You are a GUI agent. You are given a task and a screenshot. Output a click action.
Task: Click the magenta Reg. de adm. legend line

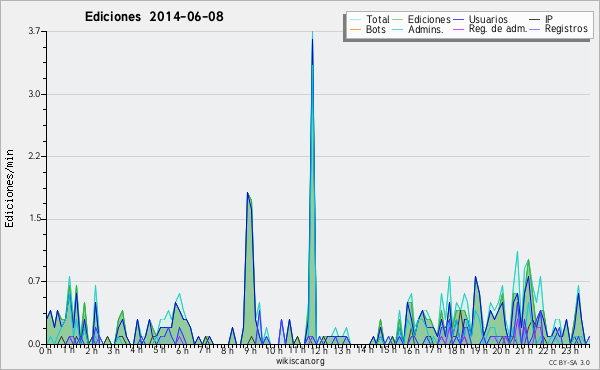click(x=458, y=29)
